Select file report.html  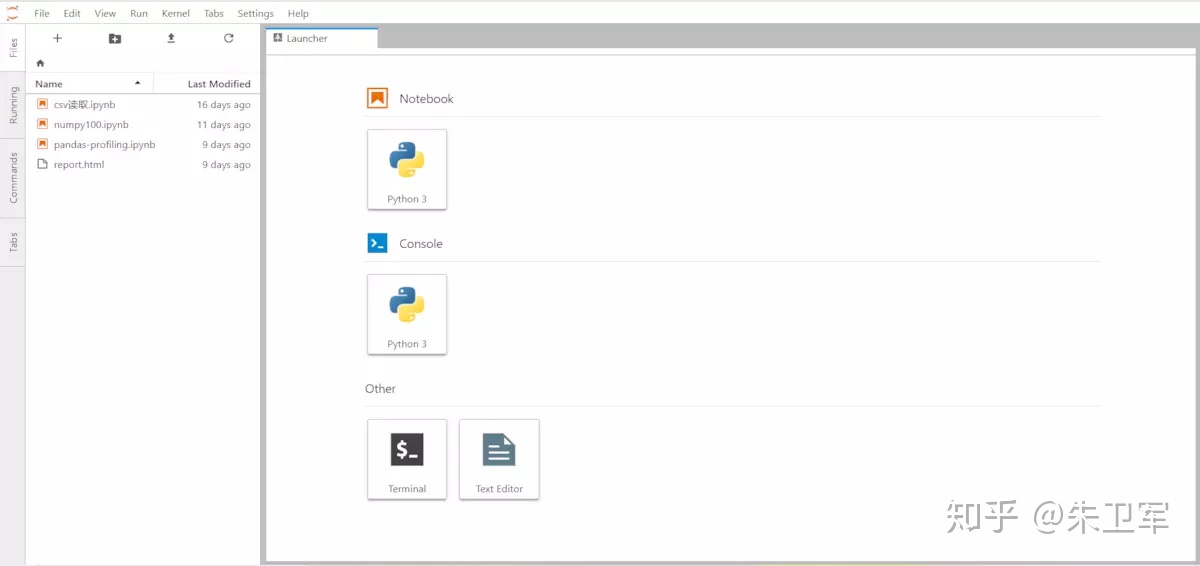[143, 164]
